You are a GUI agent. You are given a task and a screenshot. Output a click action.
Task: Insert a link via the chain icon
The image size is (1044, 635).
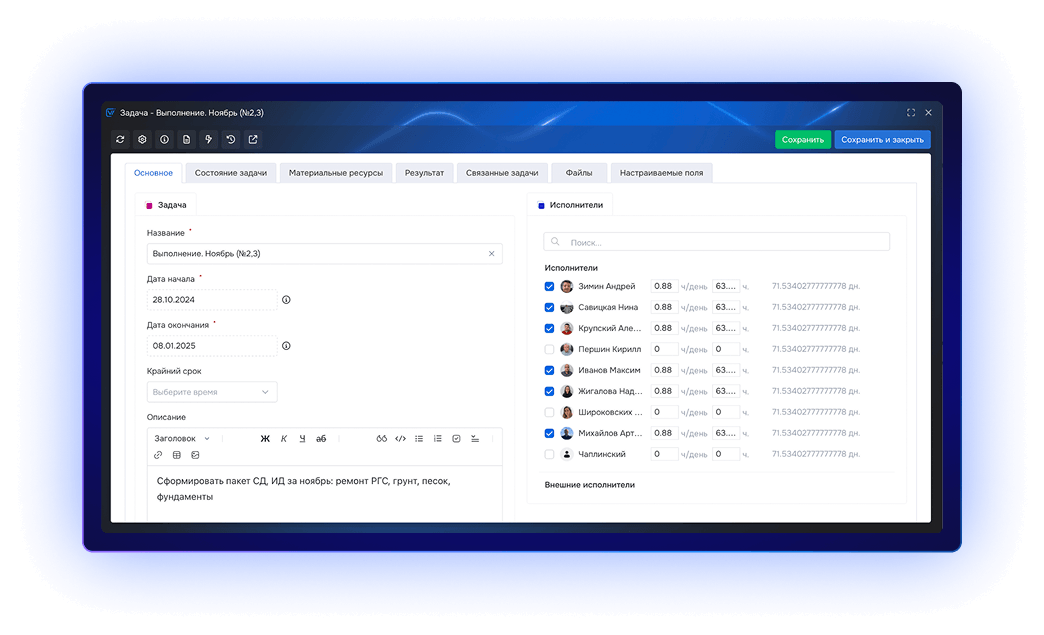click(158, 455)
